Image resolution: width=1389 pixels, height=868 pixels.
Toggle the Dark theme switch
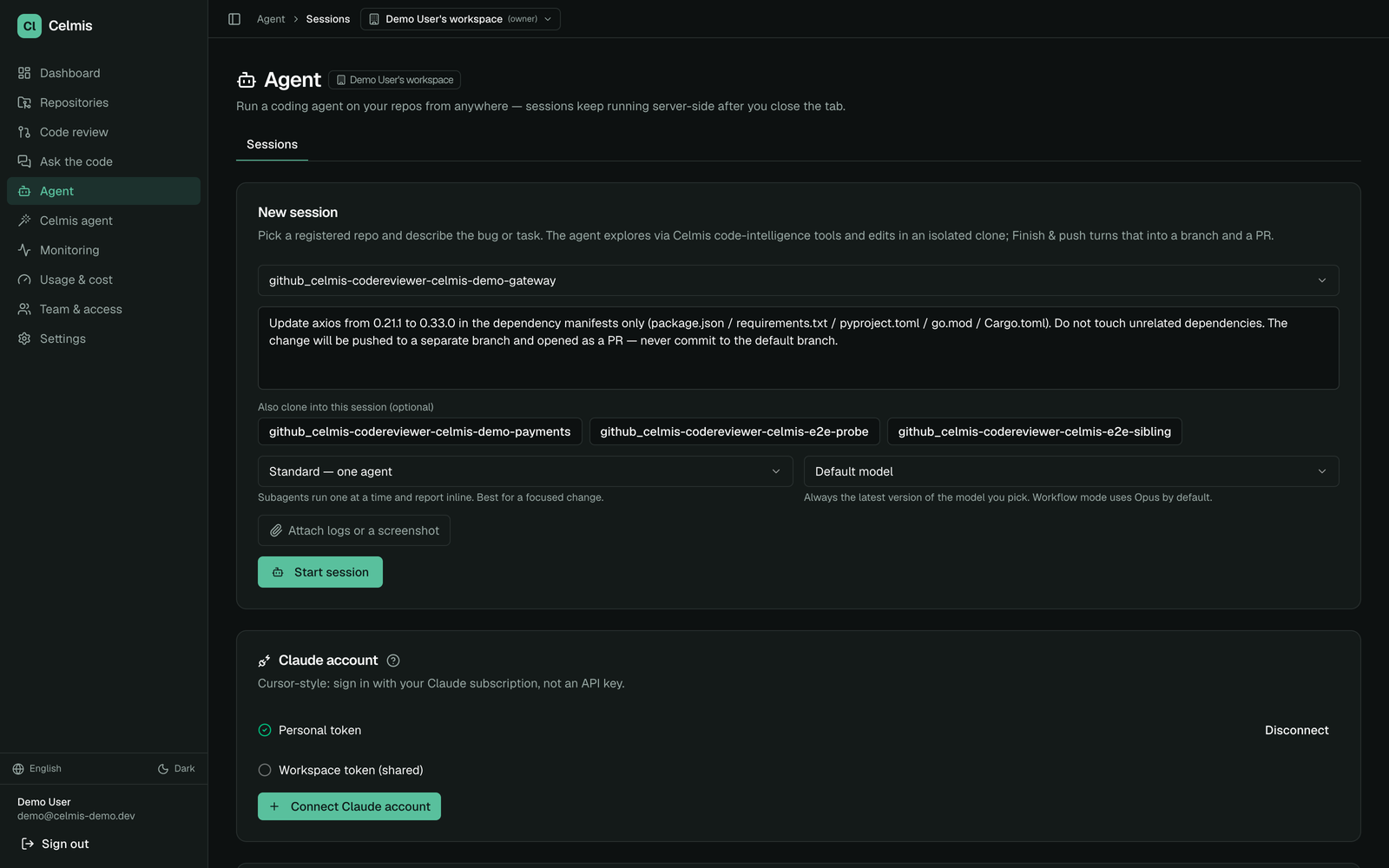176,769
